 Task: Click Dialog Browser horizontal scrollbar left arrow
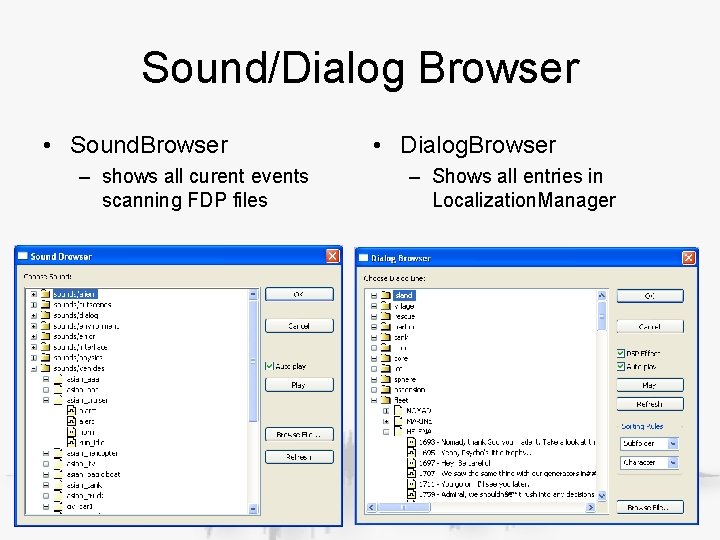pos(371,507)
